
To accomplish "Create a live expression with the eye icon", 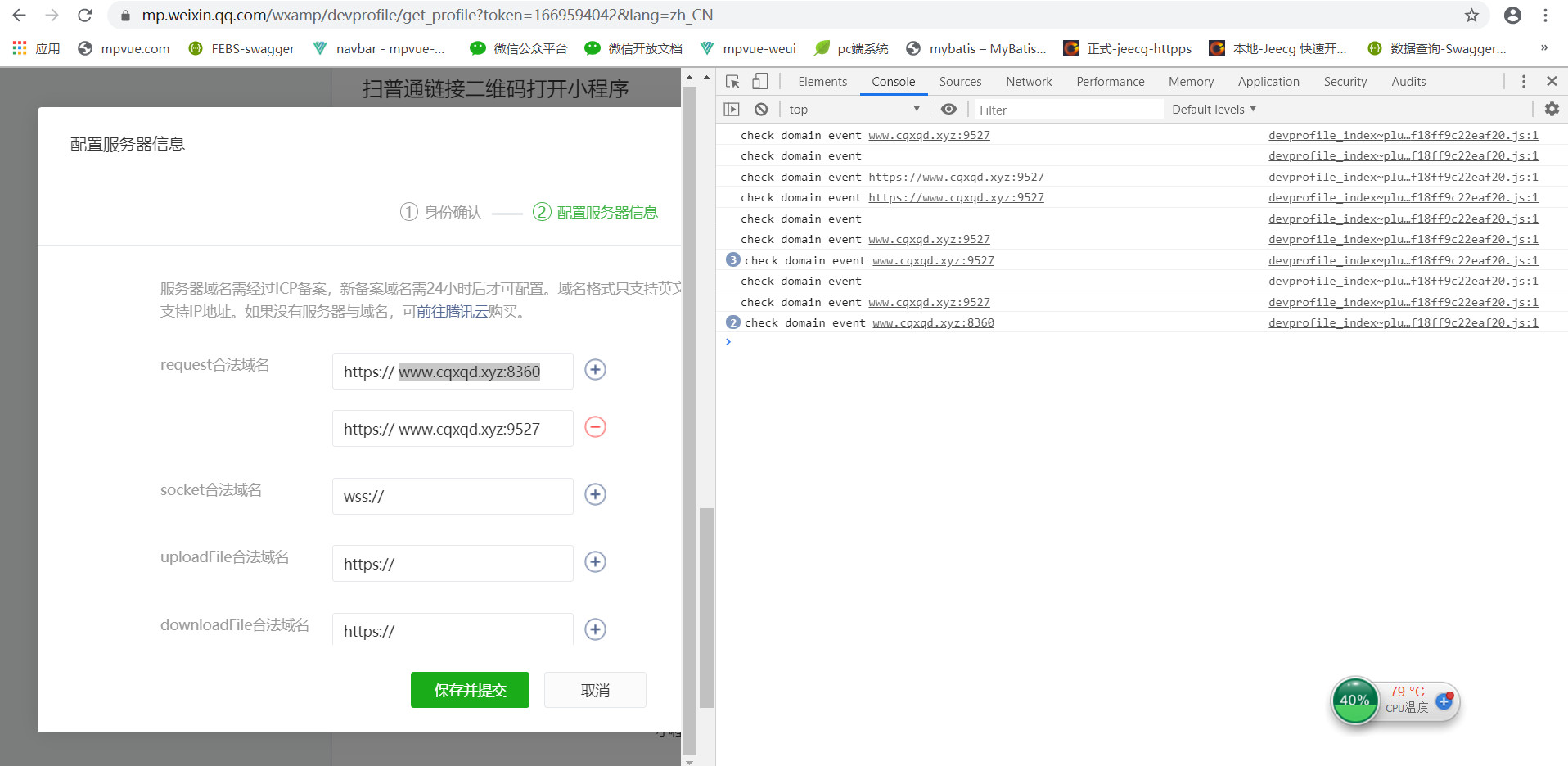I will click(948, 109).
